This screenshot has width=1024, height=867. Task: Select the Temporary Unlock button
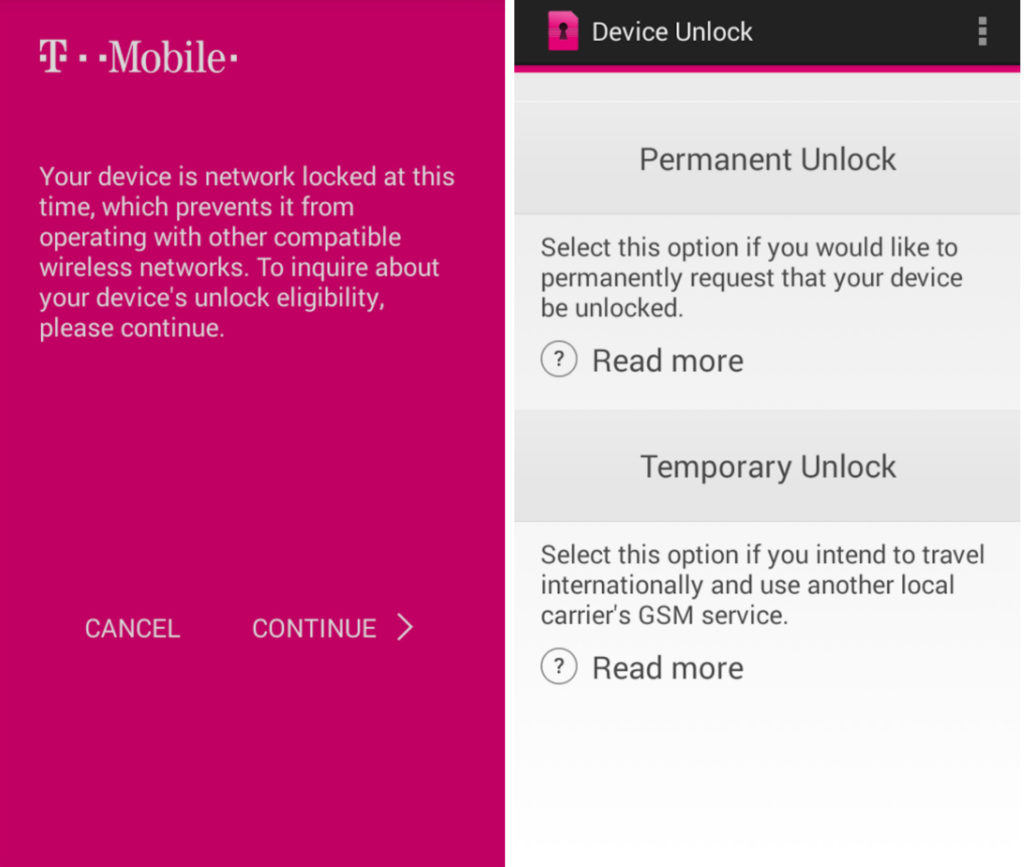coord(767,466)
